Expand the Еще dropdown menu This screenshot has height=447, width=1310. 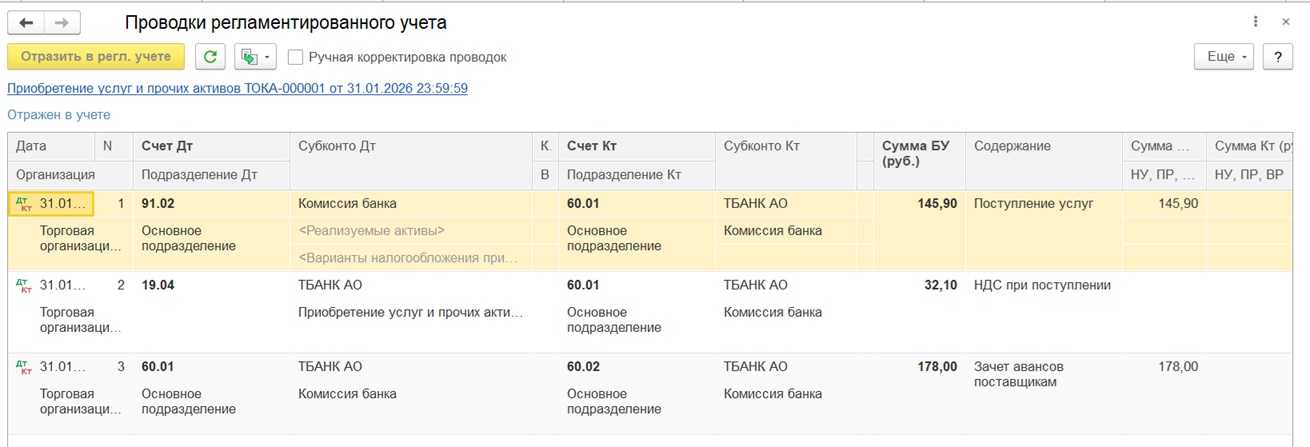coord(1224,57)
